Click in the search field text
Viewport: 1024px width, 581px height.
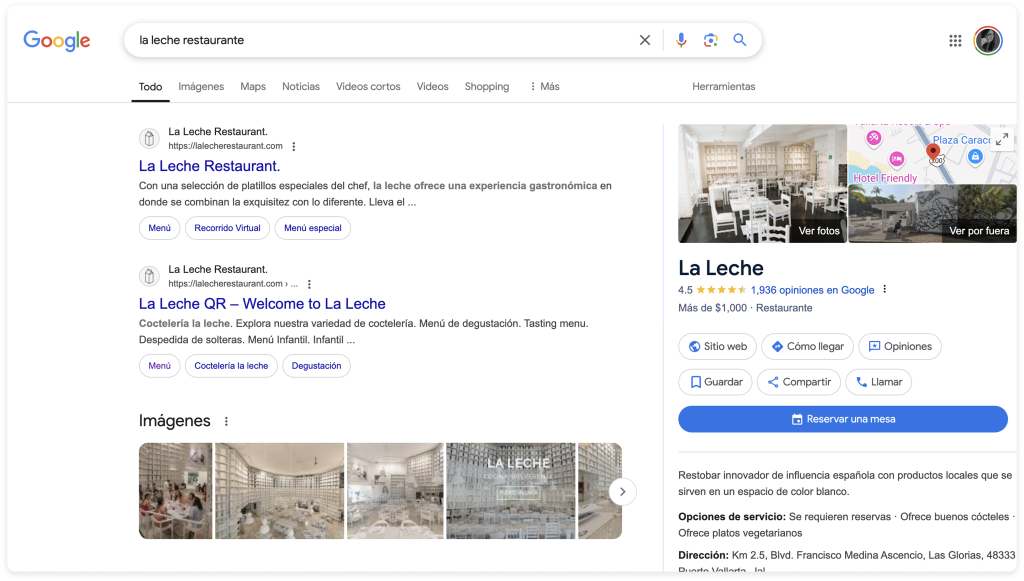(x=191, y=40)
